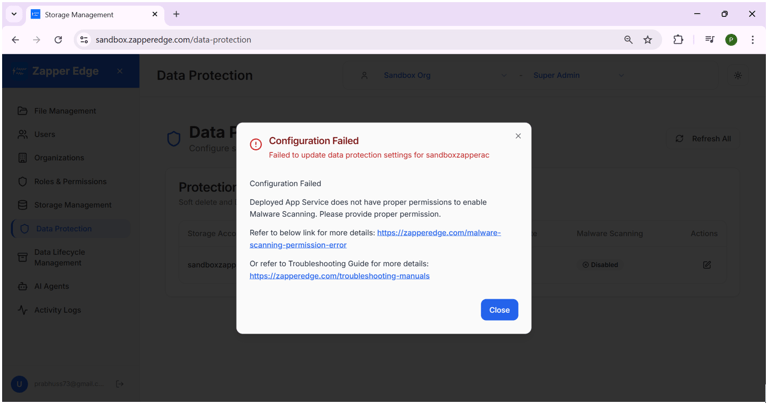Click the Refresh All button
Viewport: 768px width, 404px height.
pyautogui.click(x=704, y=139)
